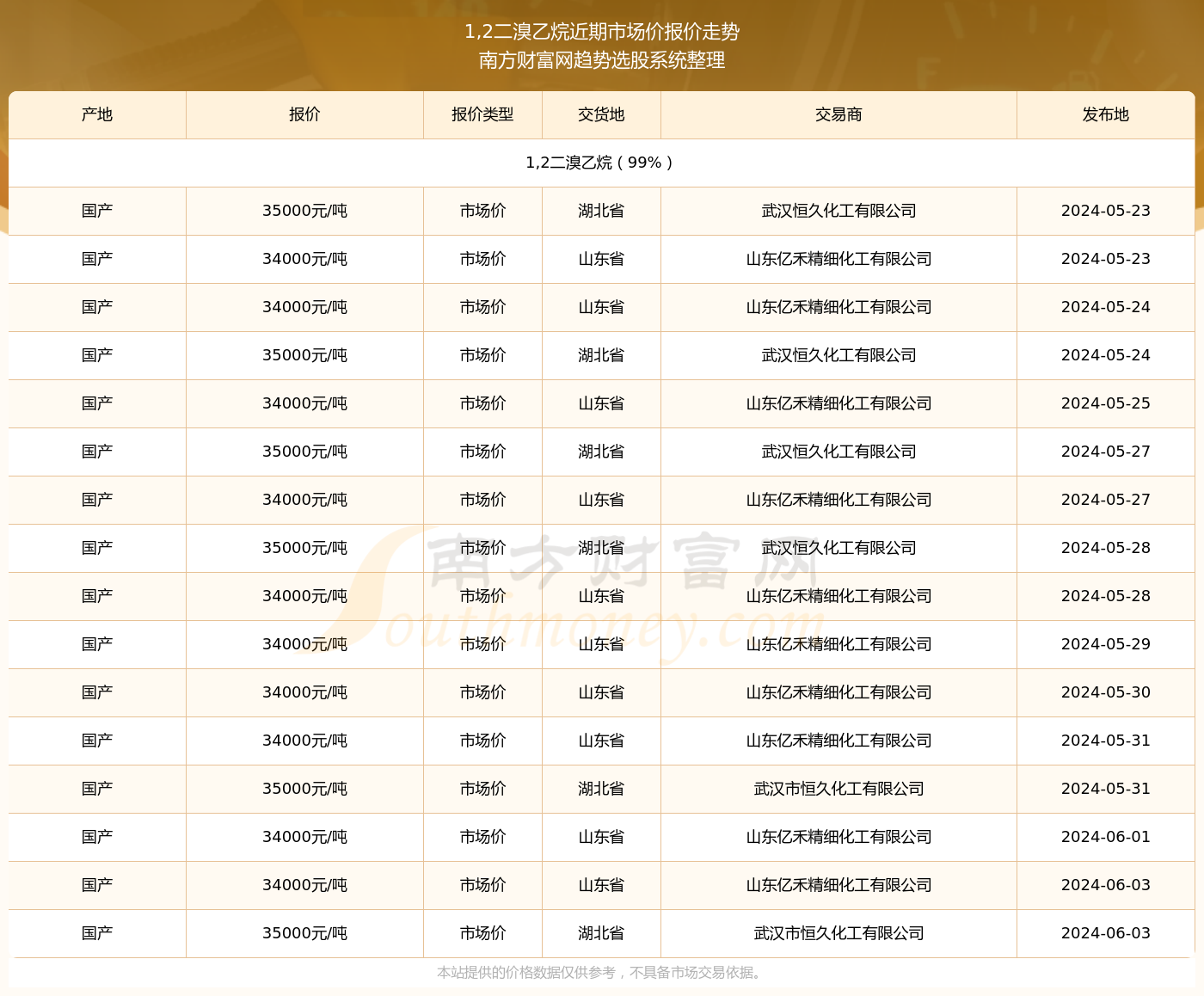Click 国产 in the 2024-05-25 row
Screen dimensions: 1204x996
pos(97,403)
